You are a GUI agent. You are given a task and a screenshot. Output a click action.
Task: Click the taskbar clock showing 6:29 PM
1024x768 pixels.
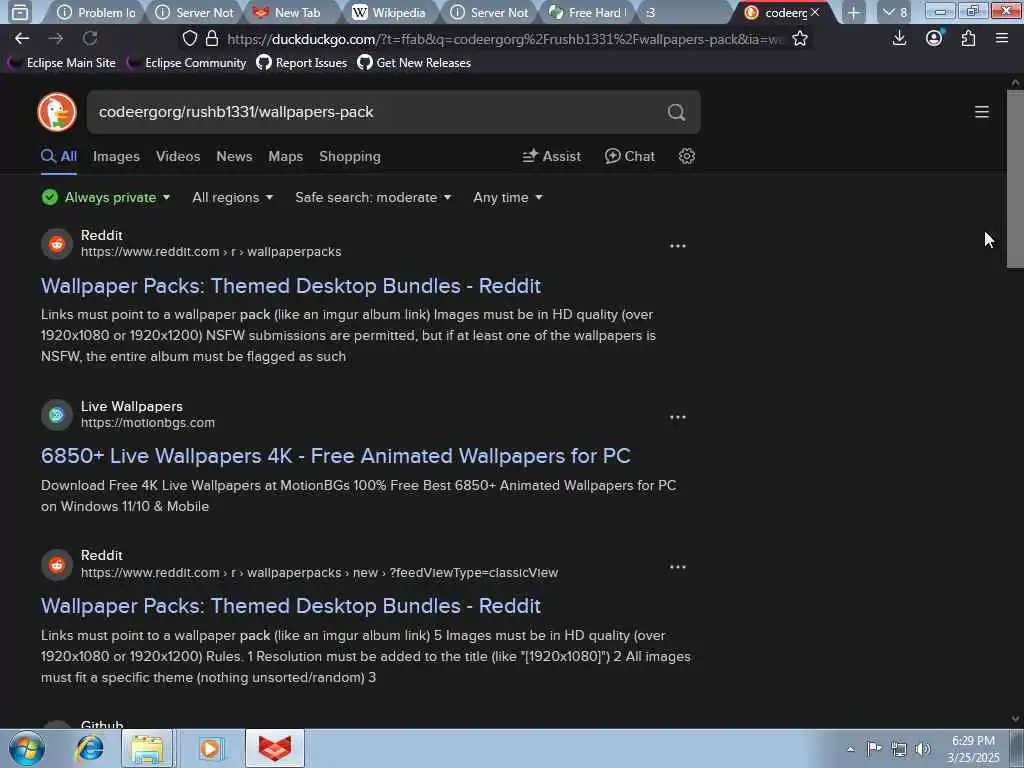click(973, 749)
